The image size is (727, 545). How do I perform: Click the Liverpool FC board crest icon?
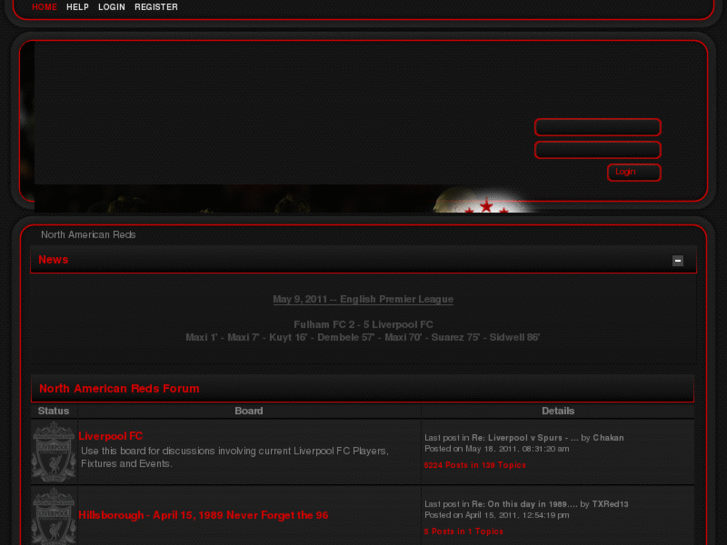coord(54,451)
